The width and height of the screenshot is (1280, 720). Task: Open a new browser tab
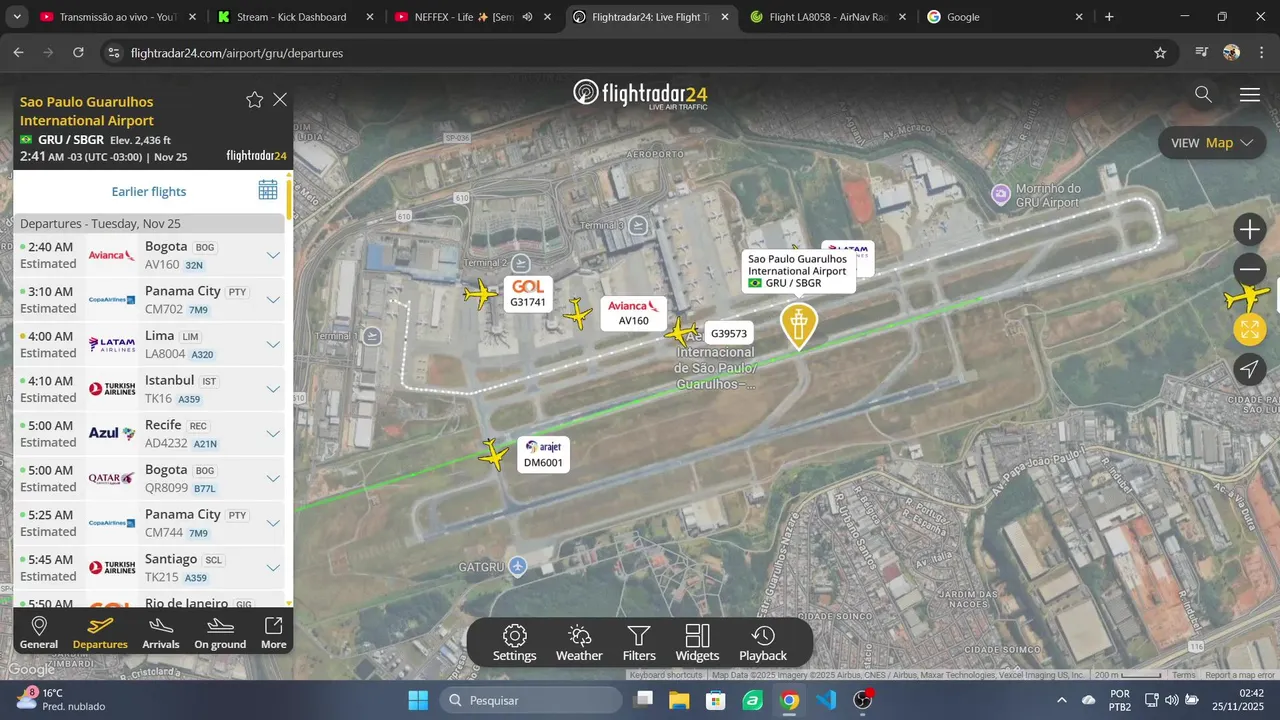point(1109,17)
